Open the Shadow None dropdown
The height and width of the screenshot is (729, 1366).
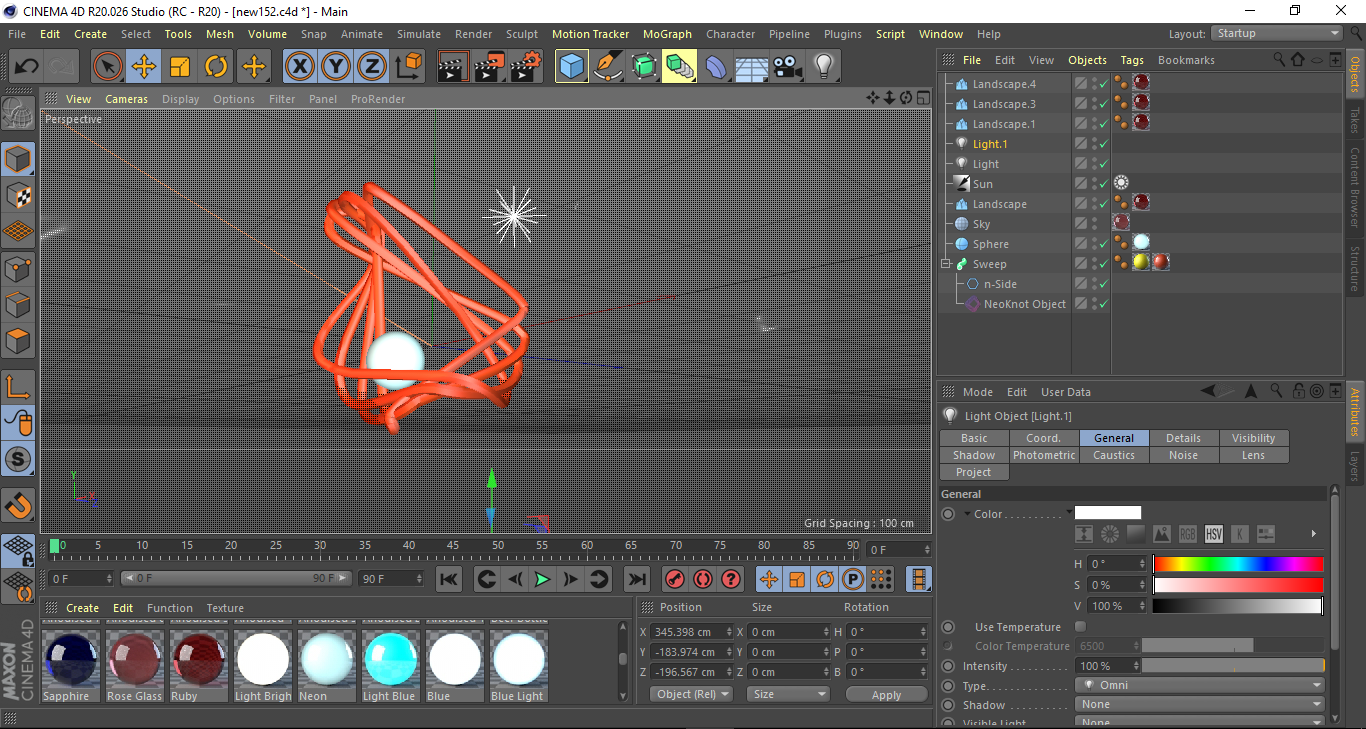[x=1200, y=704]
